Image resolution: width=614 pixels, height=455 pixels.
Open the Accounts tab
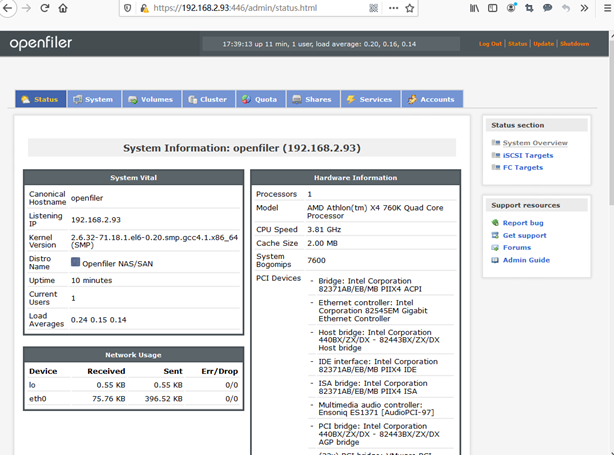(432, 99)
